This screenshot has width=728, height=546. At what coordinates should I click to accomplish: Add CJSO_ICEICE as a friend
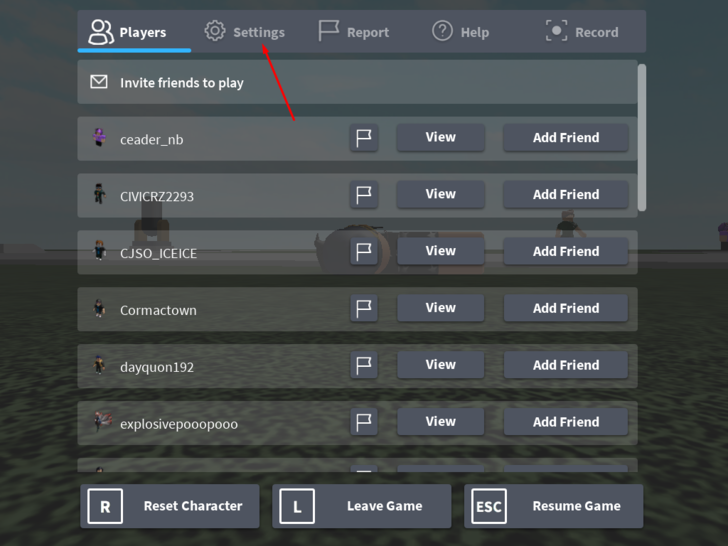coord(566,251)
